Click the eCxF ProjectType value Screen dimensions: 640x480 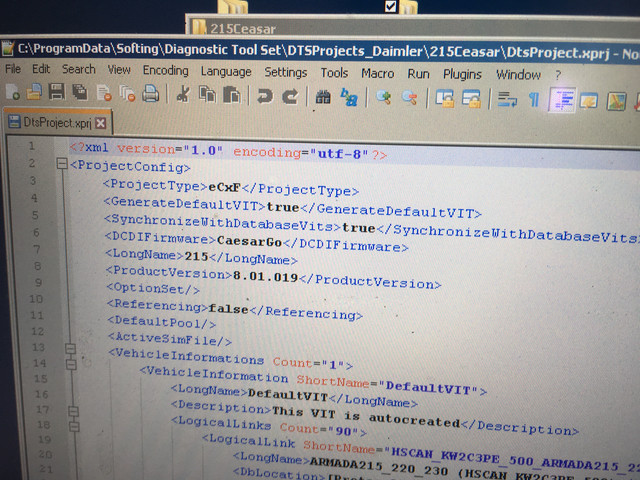tap(224, 187)
